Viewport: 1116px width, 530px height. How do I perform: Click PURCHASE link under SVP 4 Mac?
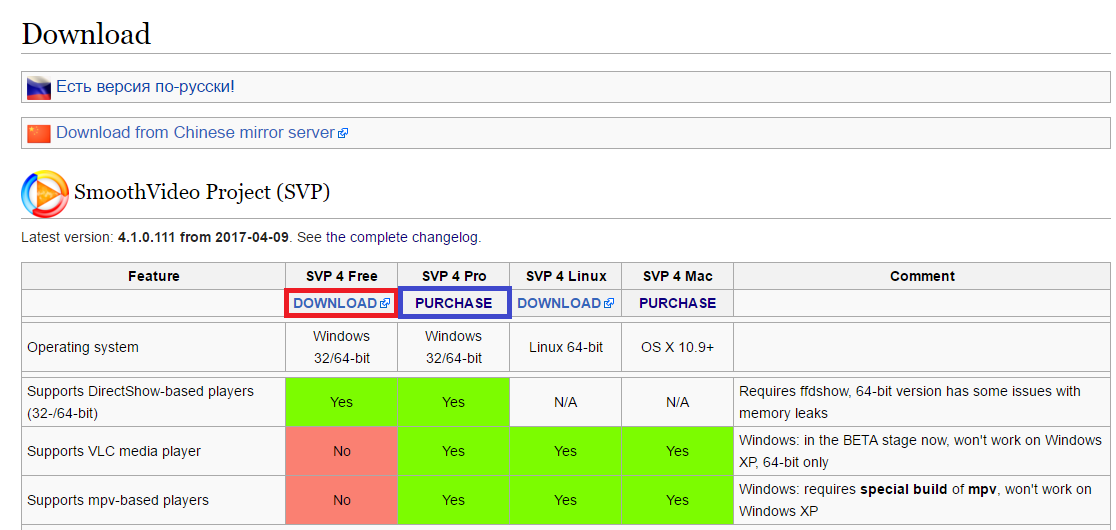pyautogui.click(x=678, y=303)
